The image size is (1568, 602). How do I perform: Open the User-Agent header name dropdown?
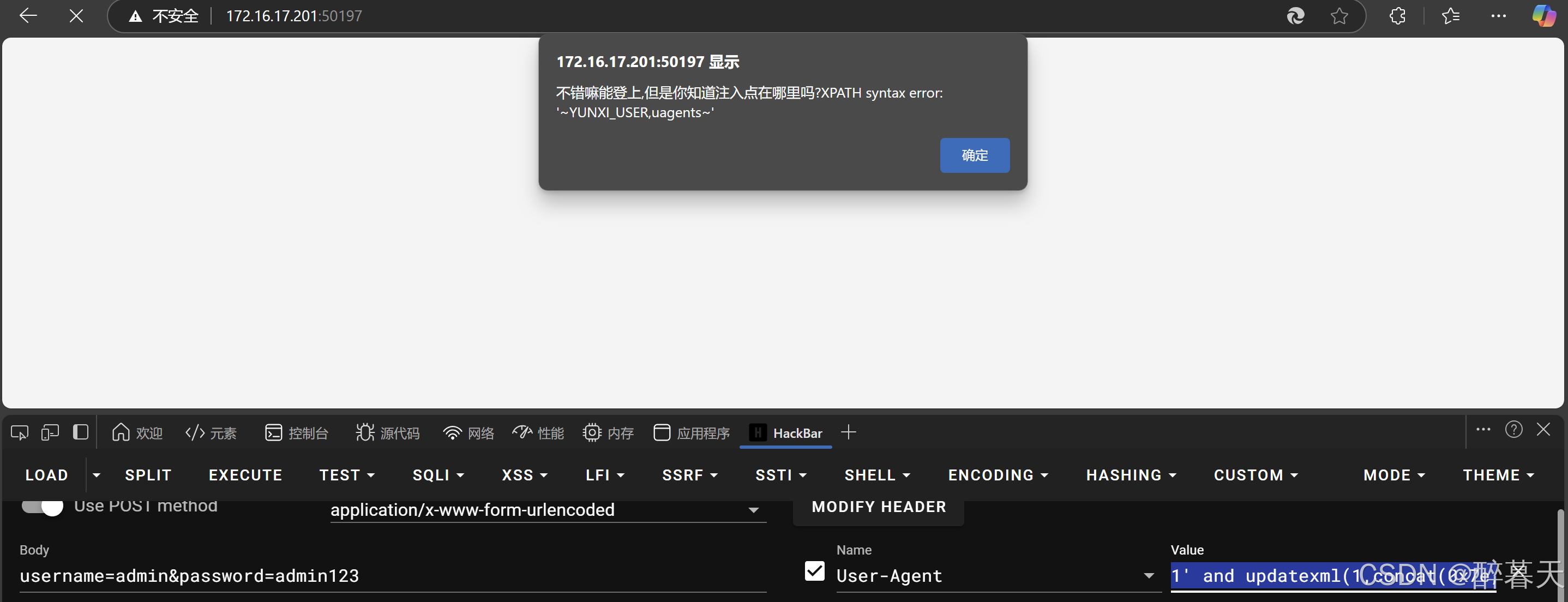[x=1148, y=576]
